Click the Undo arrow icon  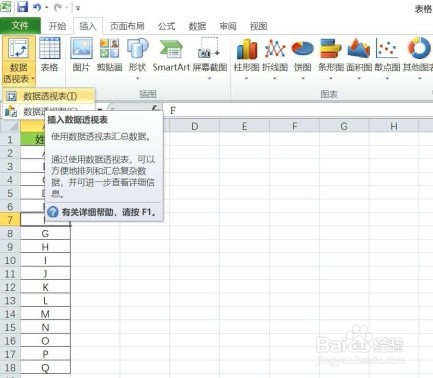tap(37, 7)
